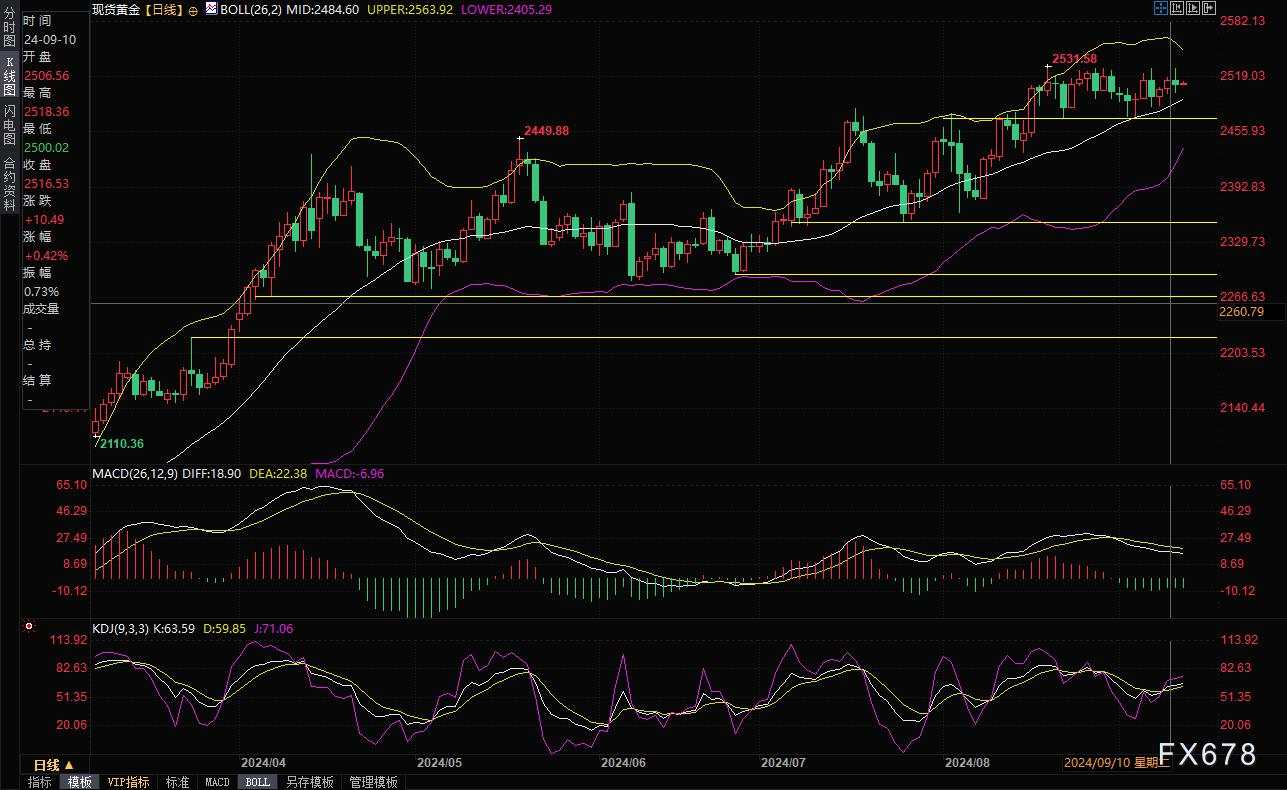Click the 2260.79 price axis marker
1287x790 pixels.
coord(1243,312)
